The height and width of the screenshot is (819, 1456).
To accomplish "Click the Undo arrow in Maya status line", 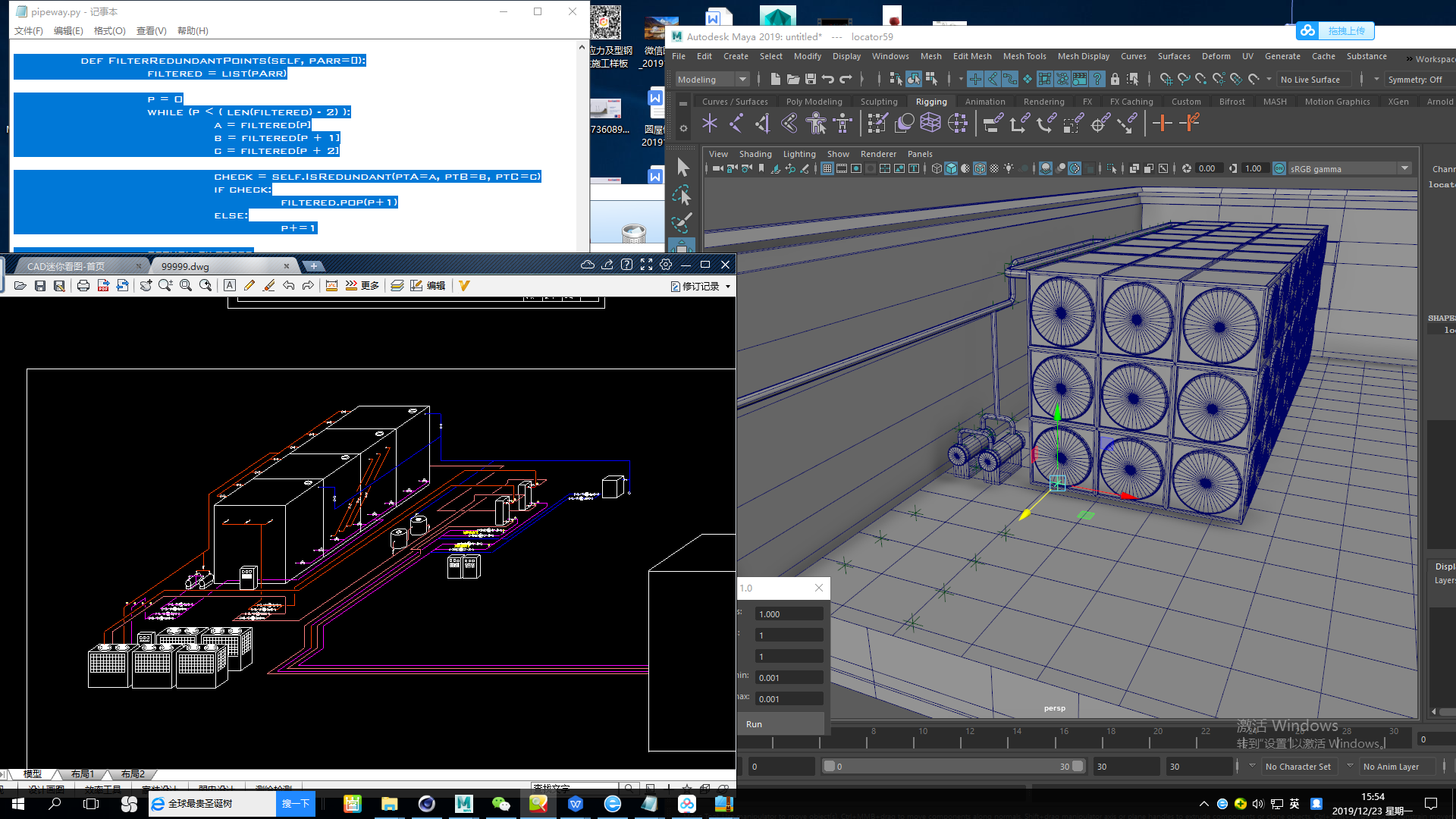I will [x=828, y=79].
